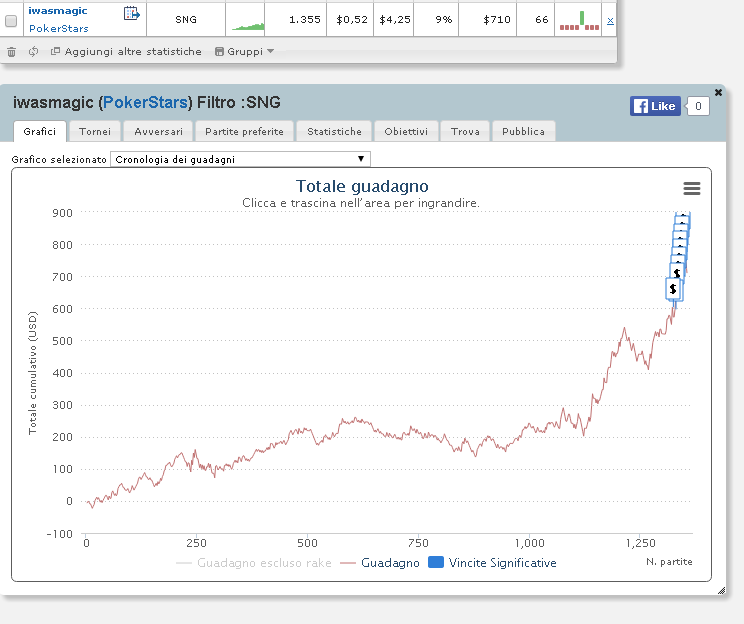Click the lowest dollar-sign win marker
Viewport: 744px width, 624px height.
[x=673, y=289]
